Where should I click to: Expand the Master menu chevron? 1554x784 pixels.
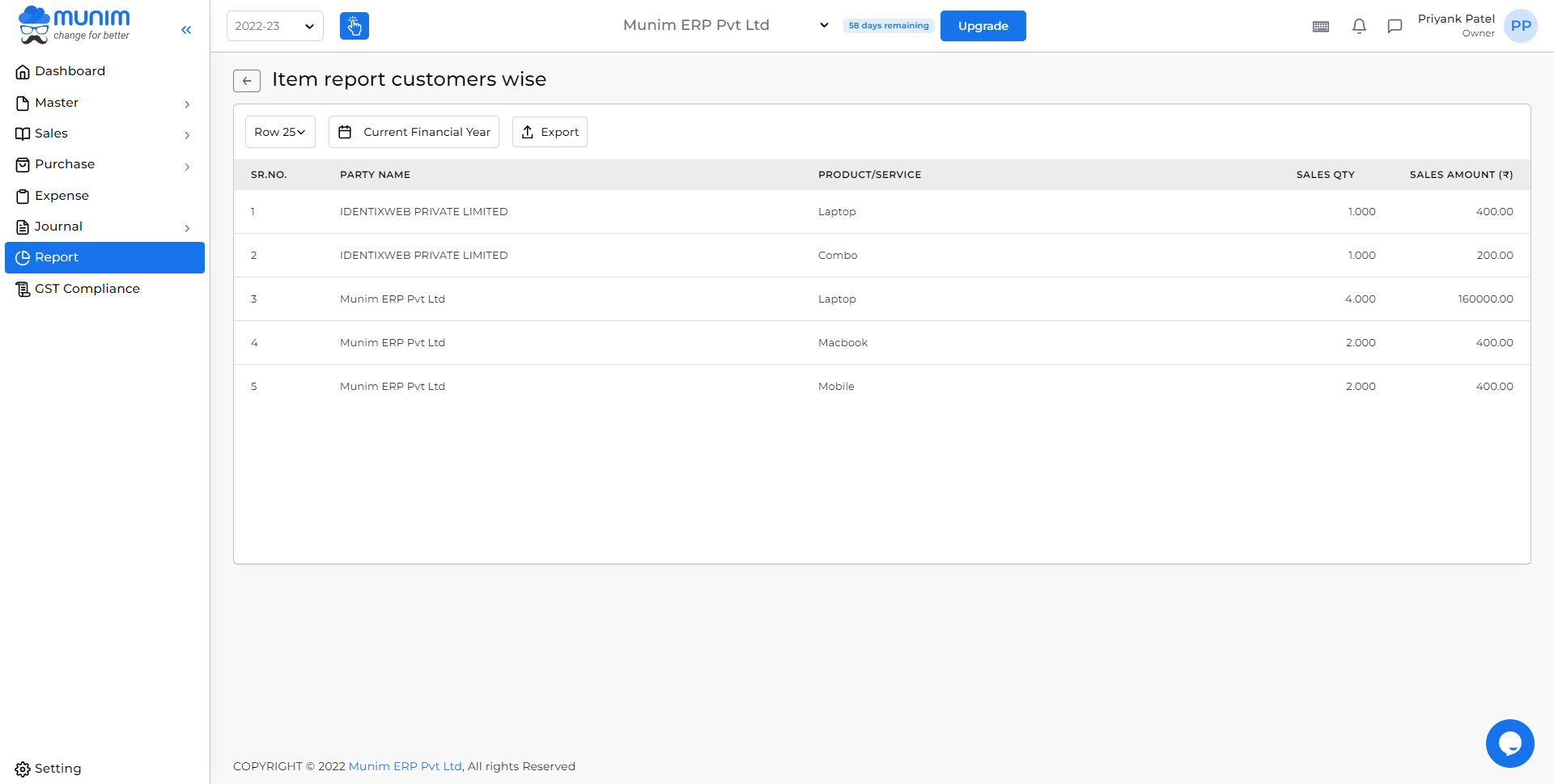point(187,104)
